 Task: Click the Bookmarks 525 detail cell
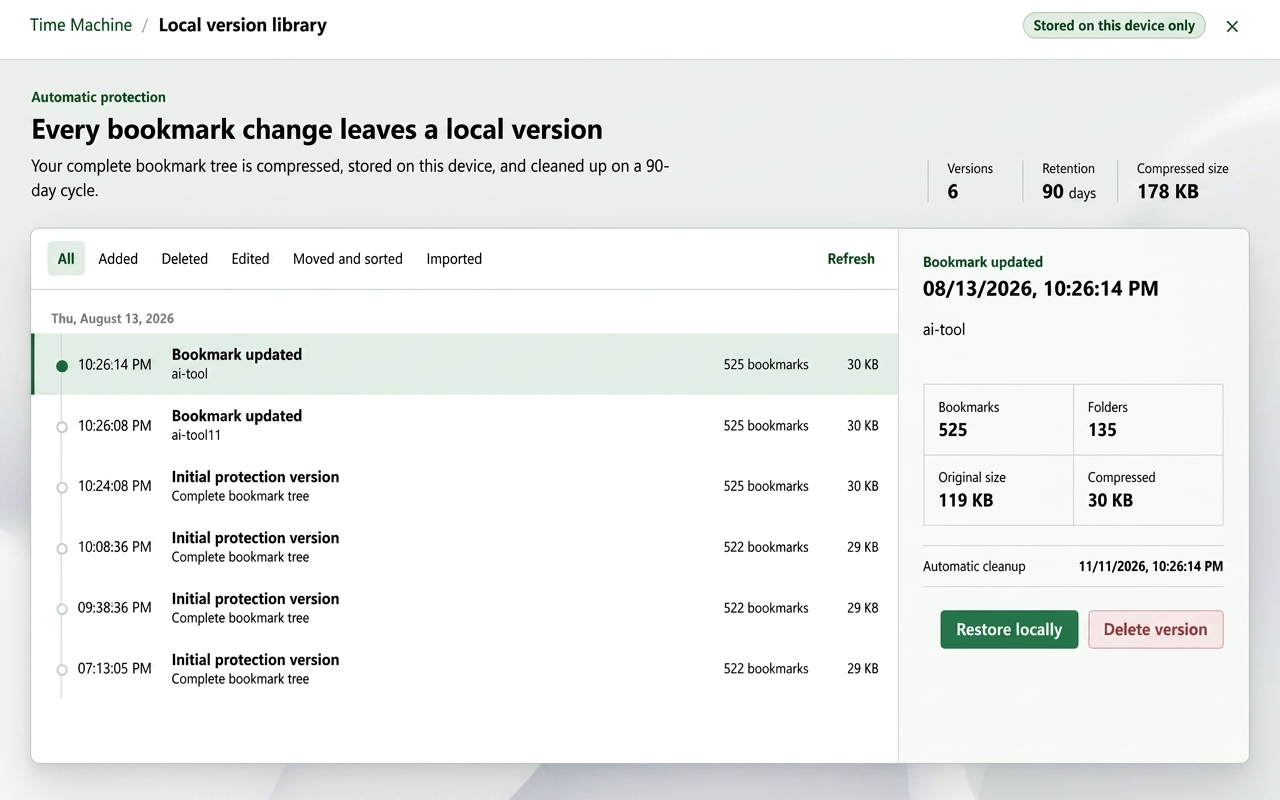point(998,420)
